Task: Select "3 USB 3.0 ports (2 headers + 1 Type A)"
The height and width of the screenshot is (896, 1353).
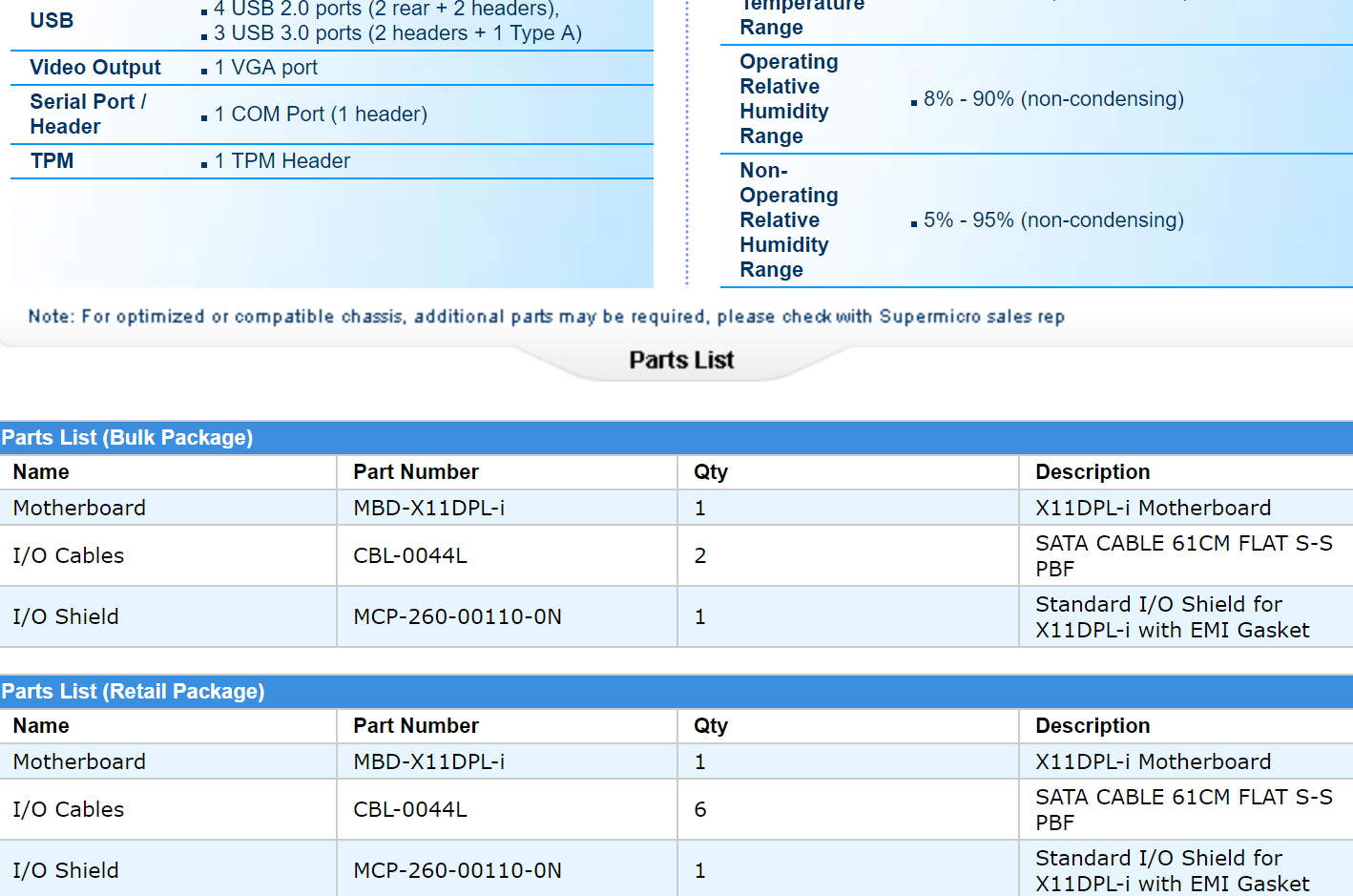Action: pyautogui.click(x=398, y=33)
